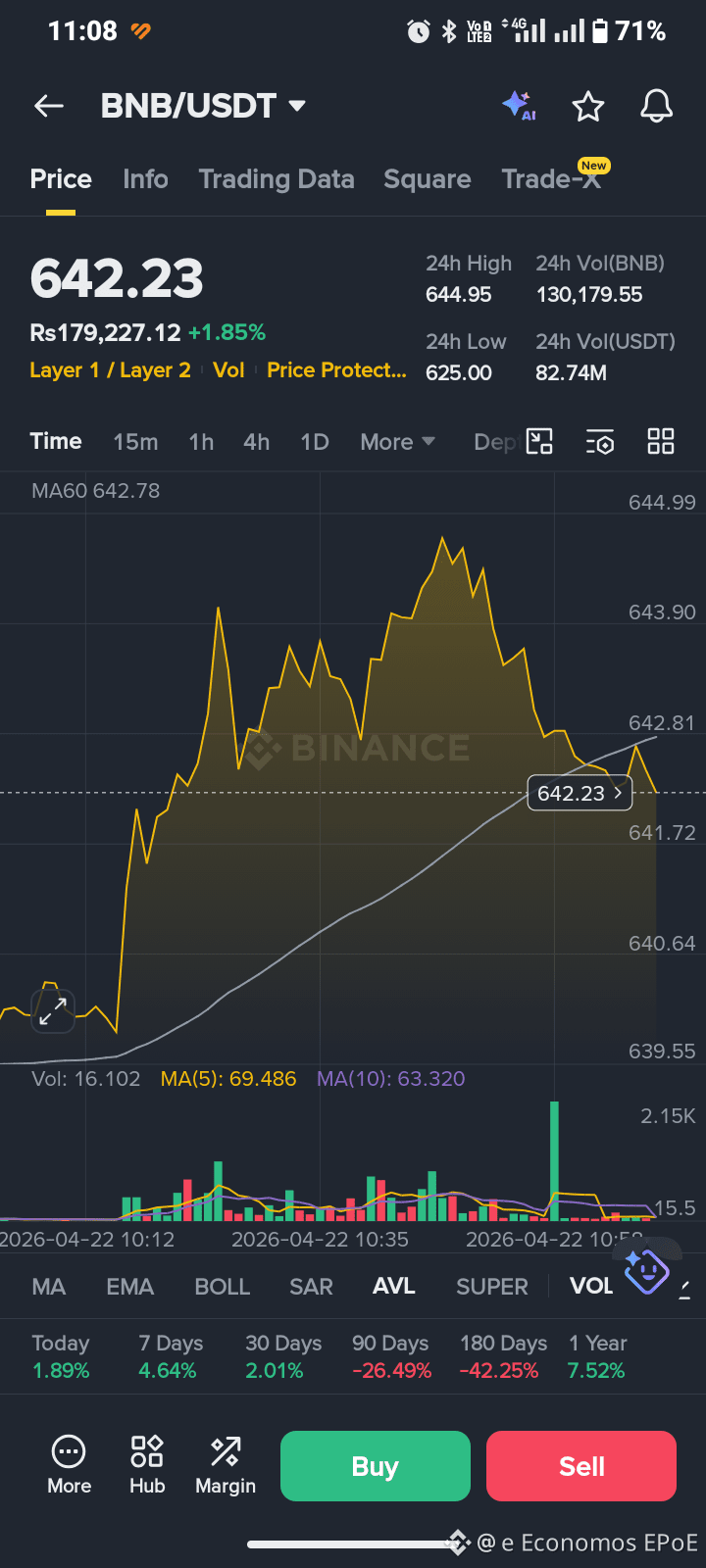Tap the MA(5): 69.486 volume label
706x1568 pixels.
(x=228, y=1079)
